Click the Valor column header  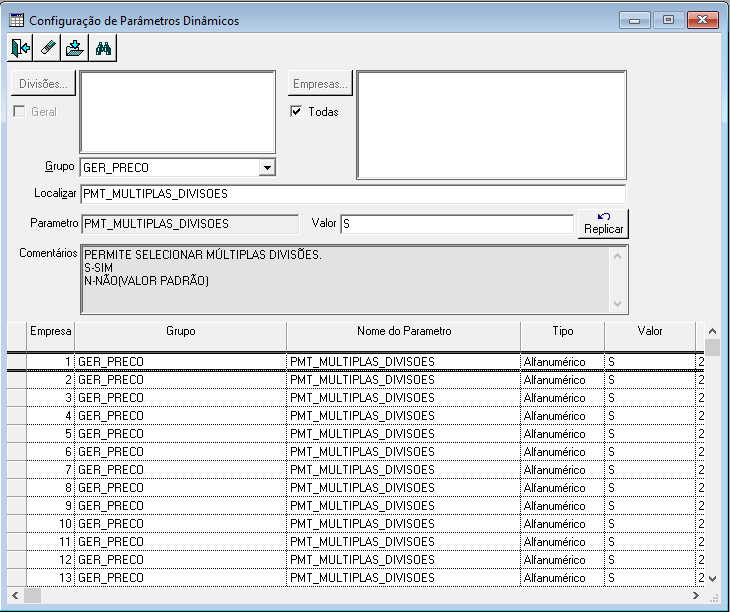pos(650,336)
